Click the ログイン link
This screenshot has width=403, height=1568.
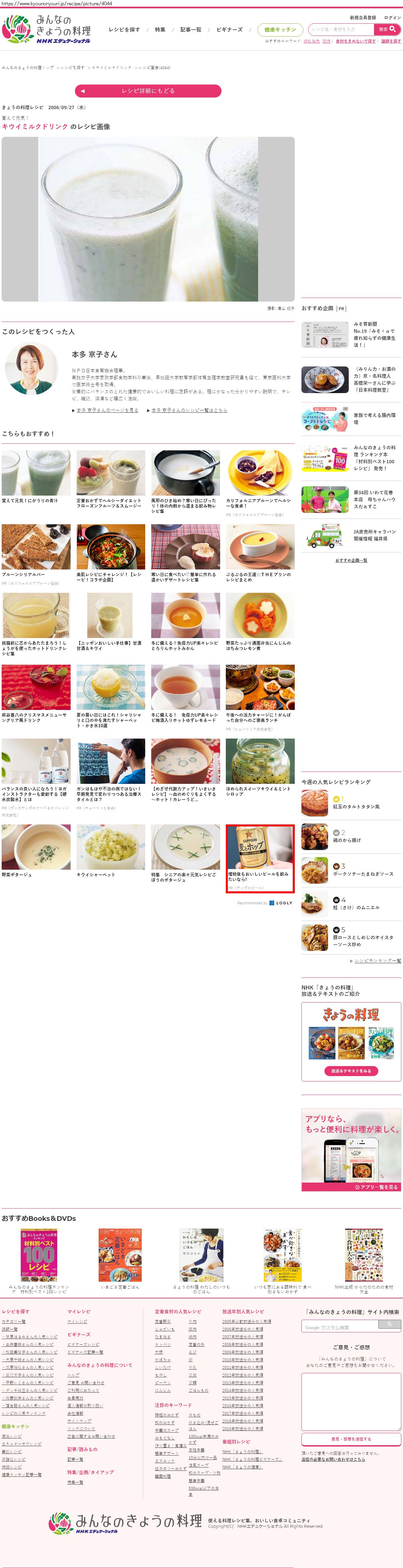pyautogui.click(x=393, y=18)
